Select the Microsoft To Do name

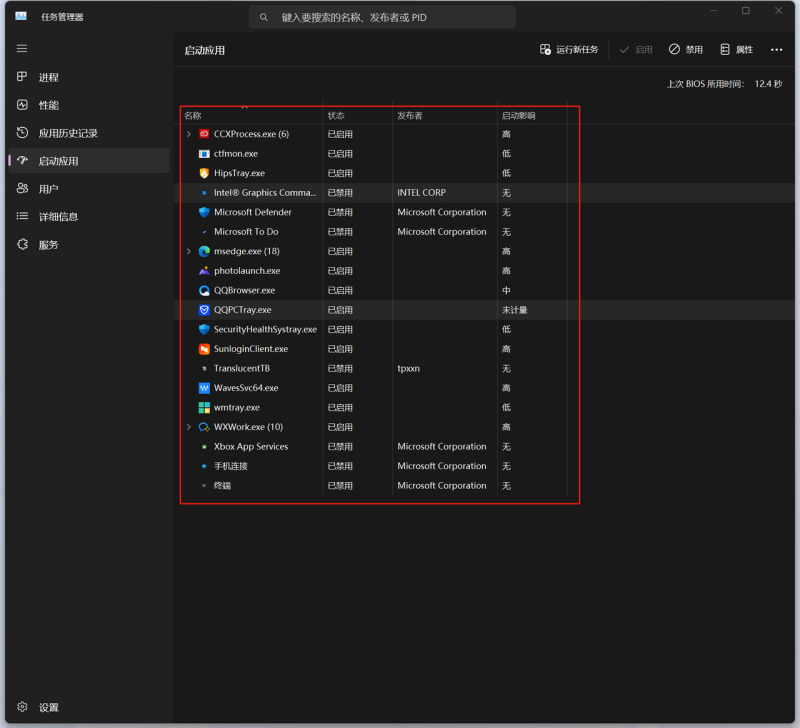[246, 232]
